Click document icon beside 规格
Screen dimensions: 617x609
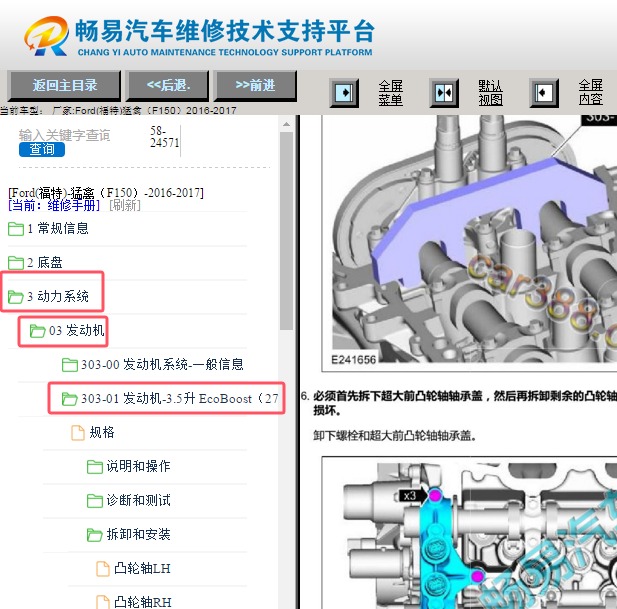pos(78,433)
